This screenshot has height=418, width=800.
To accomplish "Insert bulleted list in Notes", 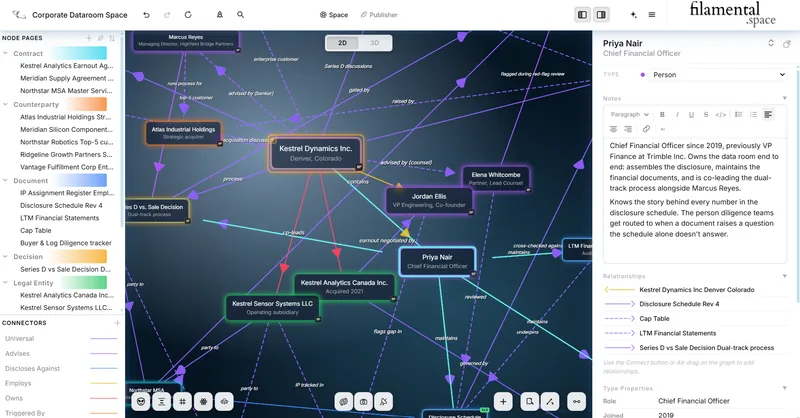I will 738,114.
